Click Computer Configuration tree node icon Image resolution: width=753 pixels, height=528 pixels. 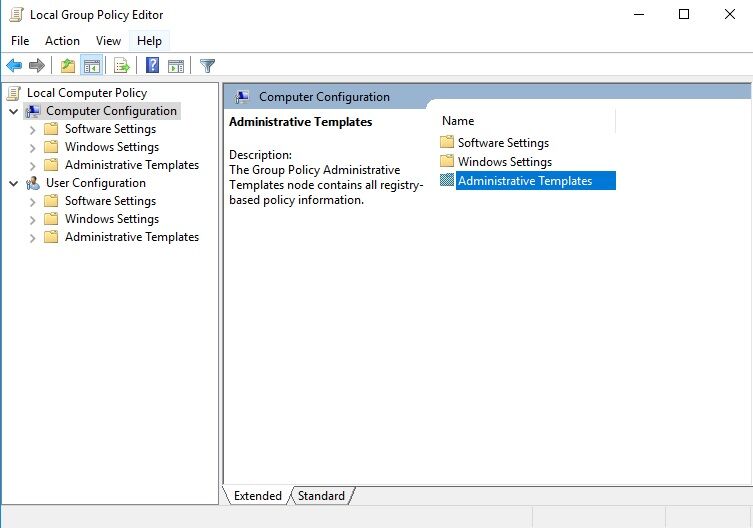(x=33, y=111)
